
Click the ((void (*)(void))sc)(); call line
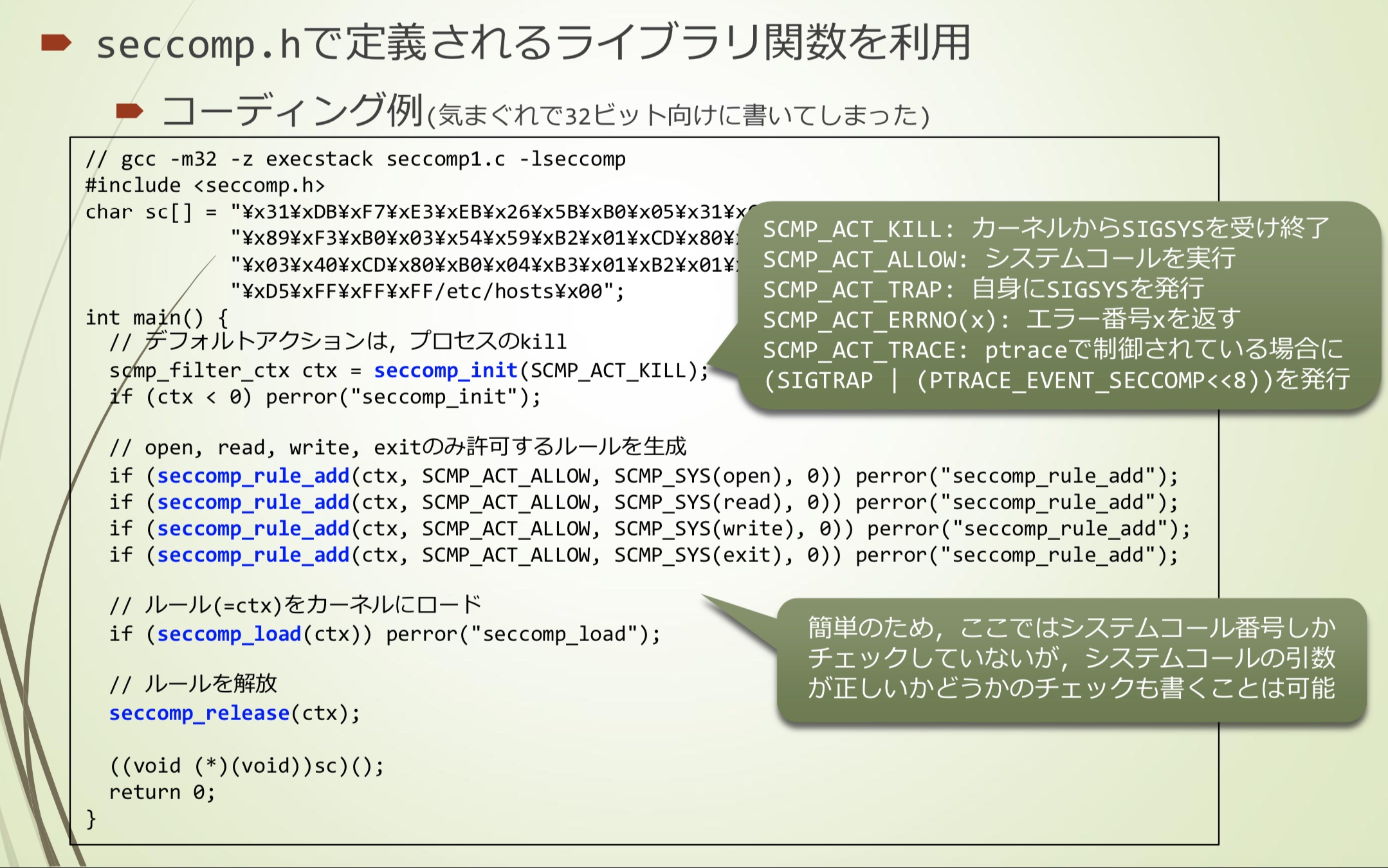[246, 766]
